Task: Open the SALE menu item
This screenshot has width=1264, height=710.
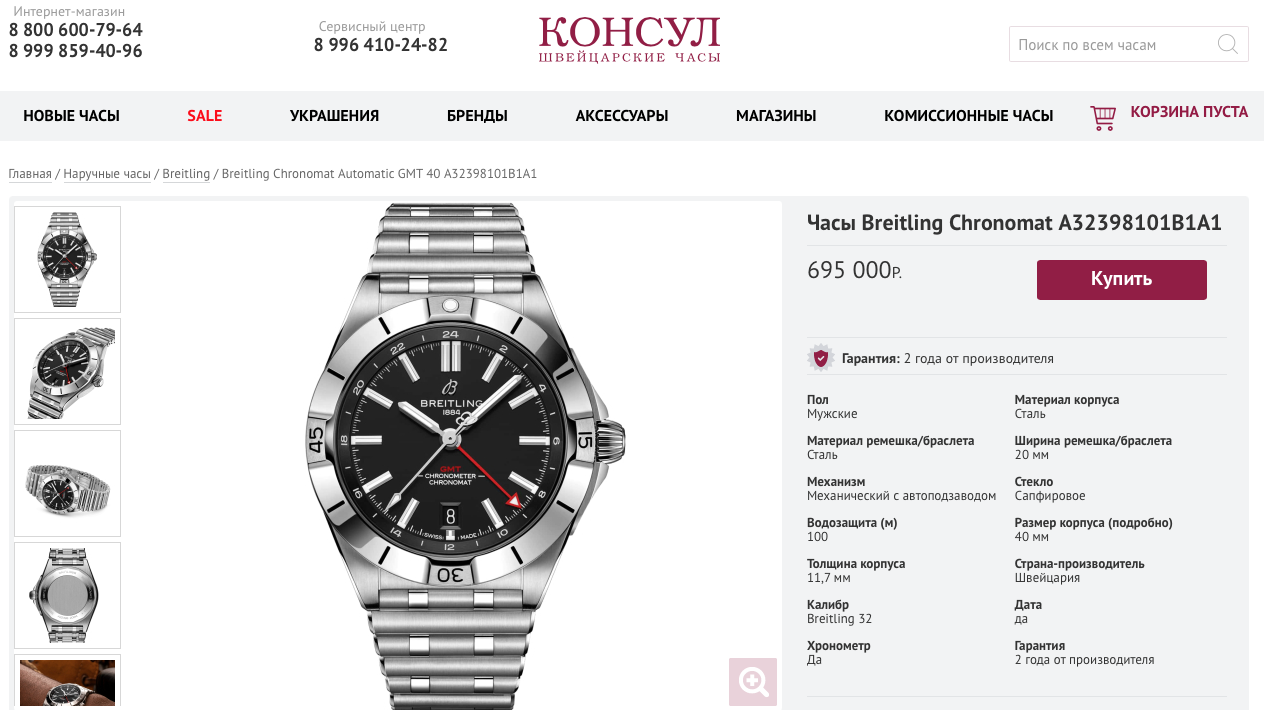Action: click(x=205, y=116)
